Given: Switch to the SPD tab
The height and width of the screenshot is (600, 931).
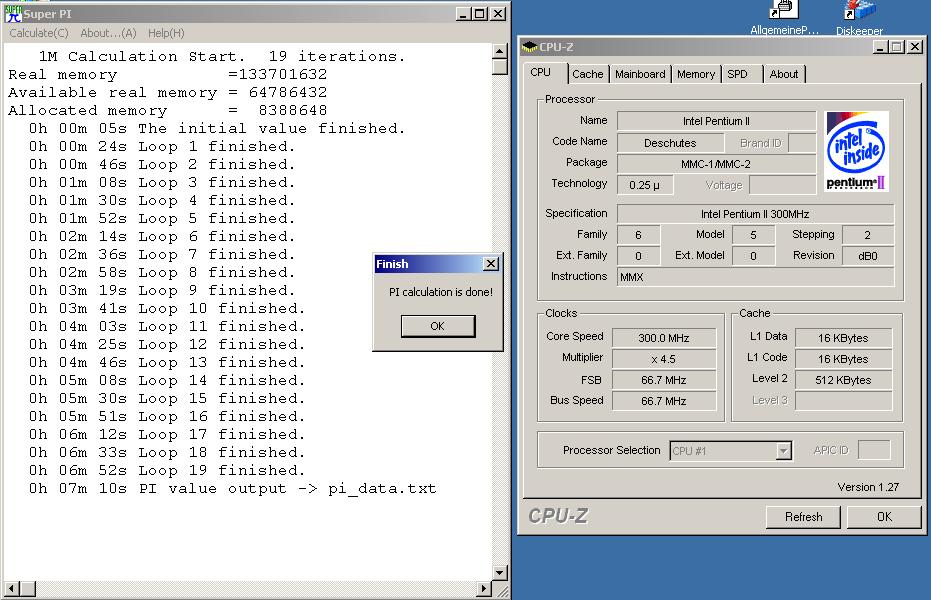Looking at the screenshot, I should click(x=737, y=74).
